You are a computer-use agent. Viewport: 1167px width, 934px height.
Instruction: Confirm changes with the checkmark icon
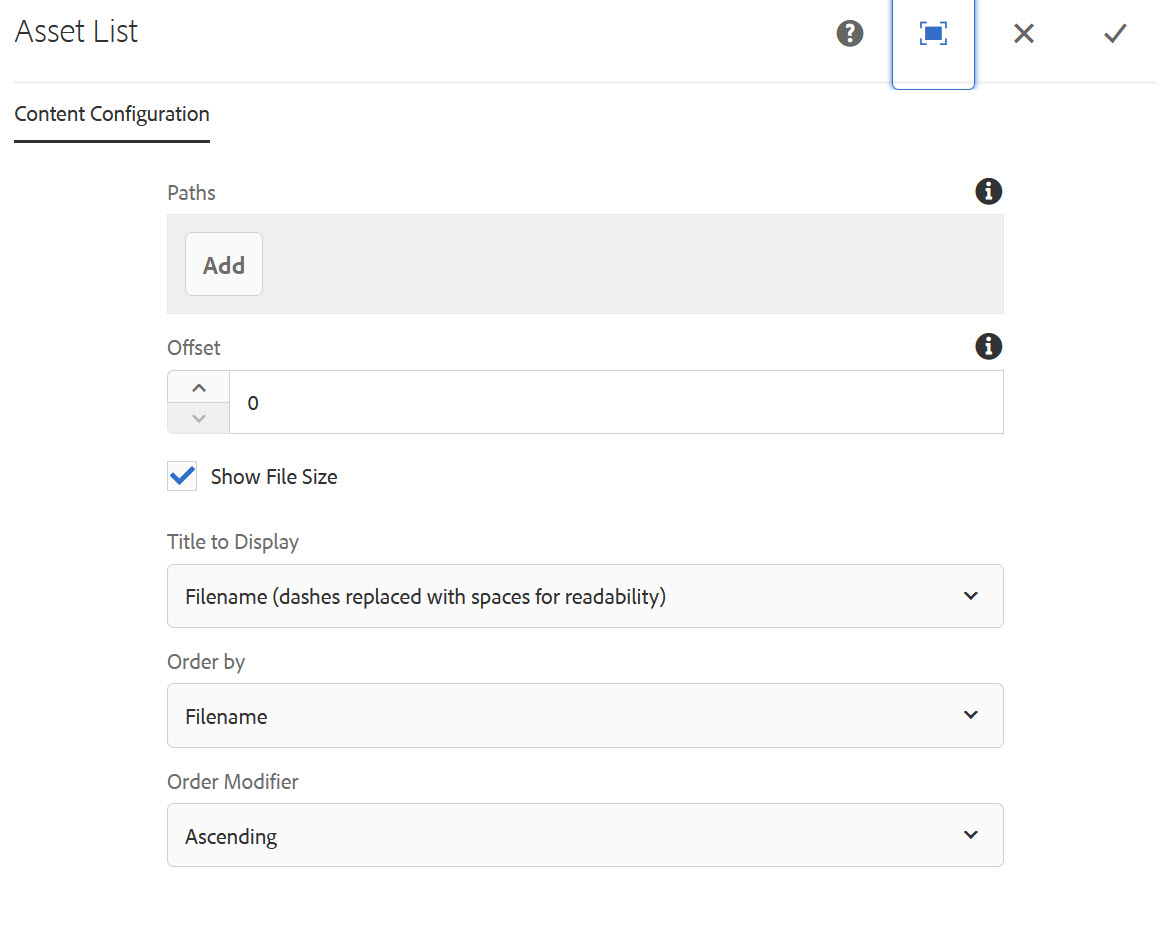(1115, 34)
